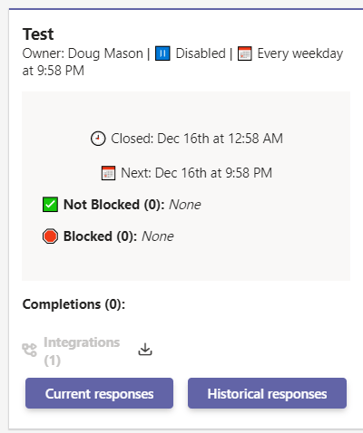This screenshot has width=363, height=433.
Task: Click the clock icon next to Closed
Action: click(x=98, y=138)
